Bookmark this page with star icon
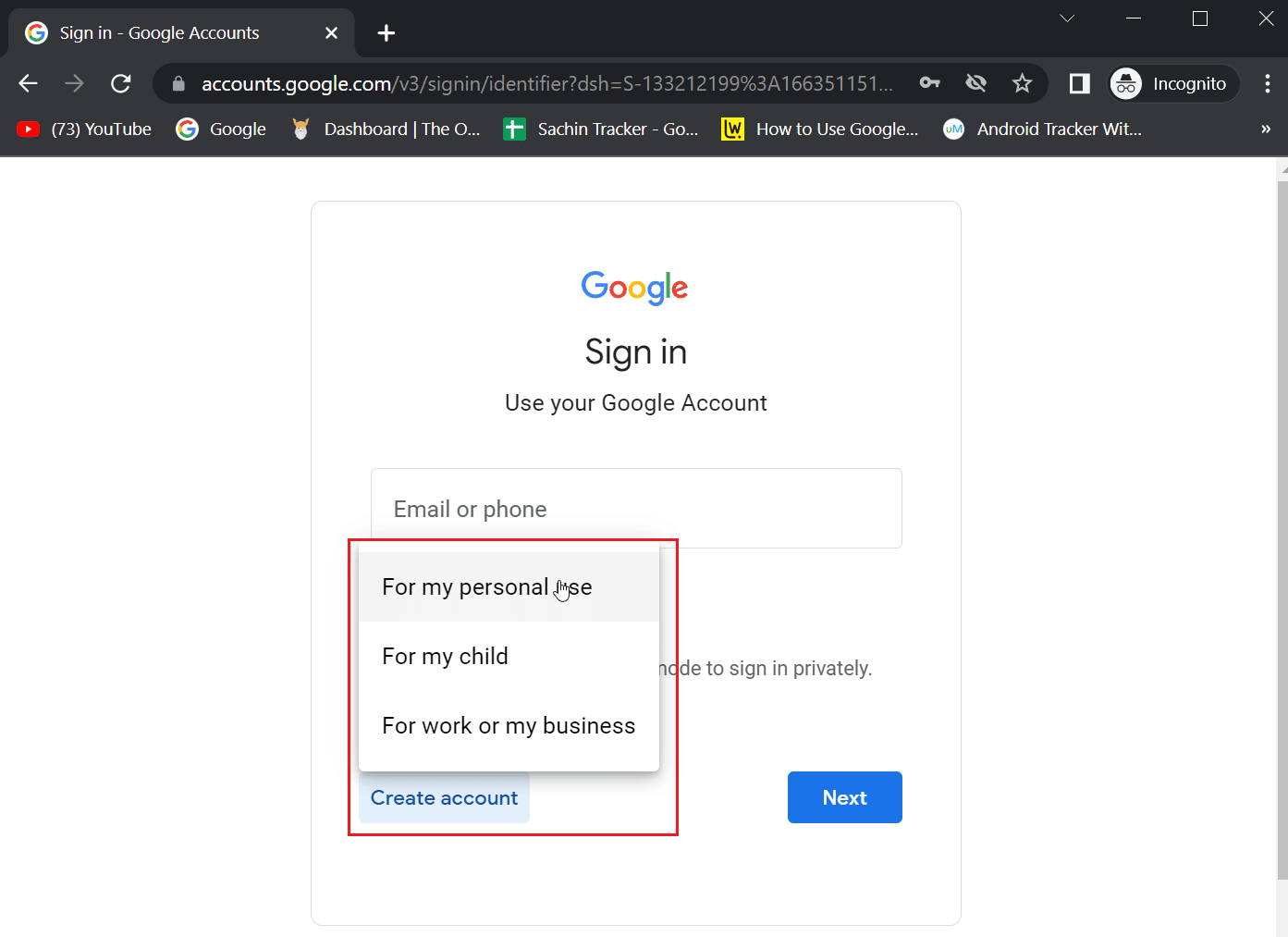 pyautogui.click(x=1022, y=83)
